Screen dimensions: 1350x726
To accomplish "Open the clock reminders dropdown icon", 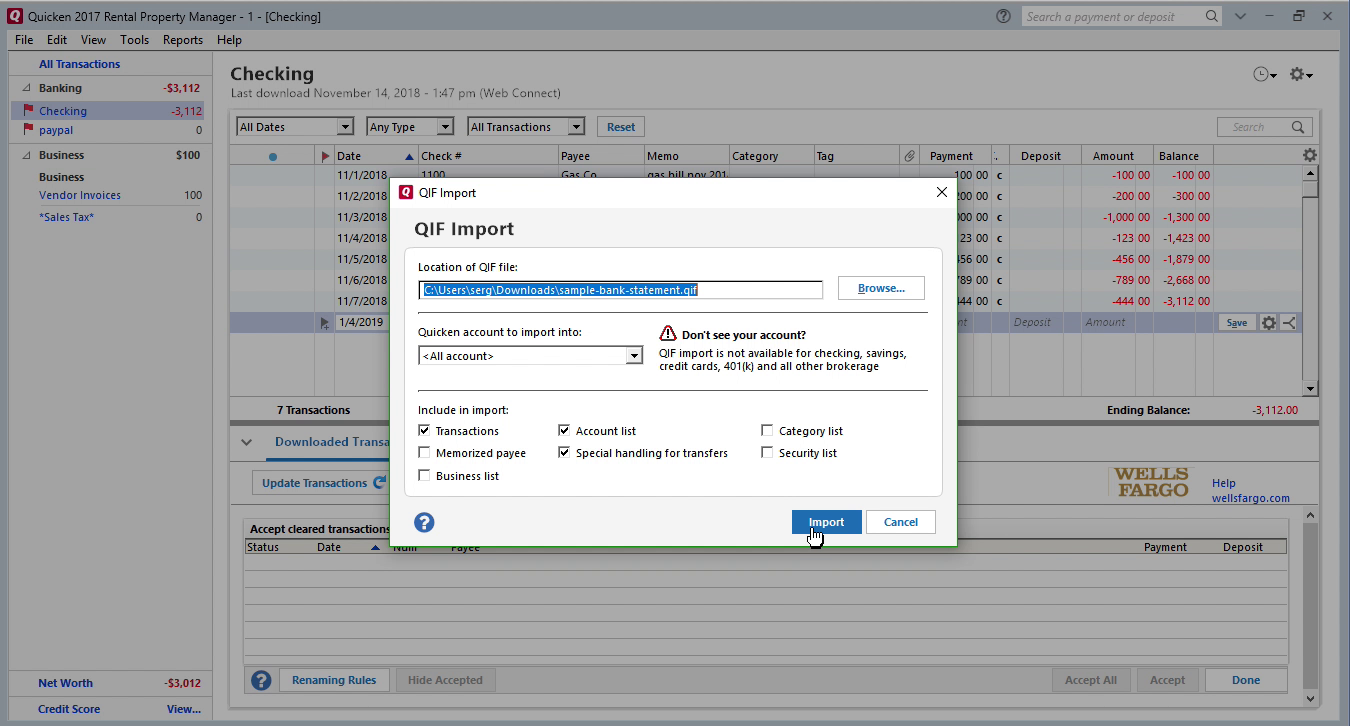I will tap(1265, 75).
